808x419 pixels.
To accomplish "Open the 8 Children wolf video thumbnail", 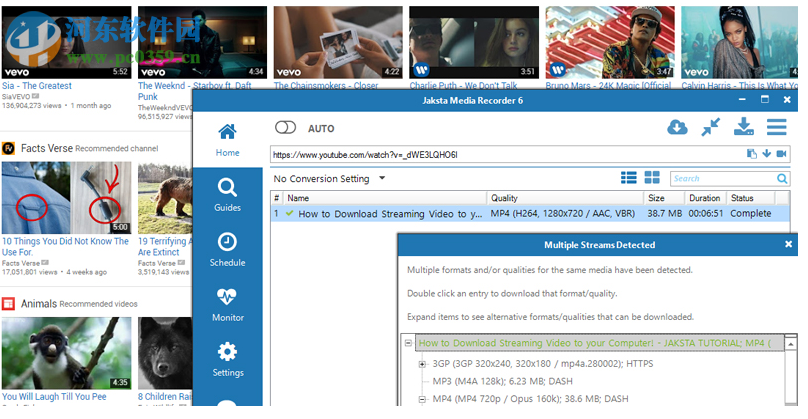I will coord(165,353).
